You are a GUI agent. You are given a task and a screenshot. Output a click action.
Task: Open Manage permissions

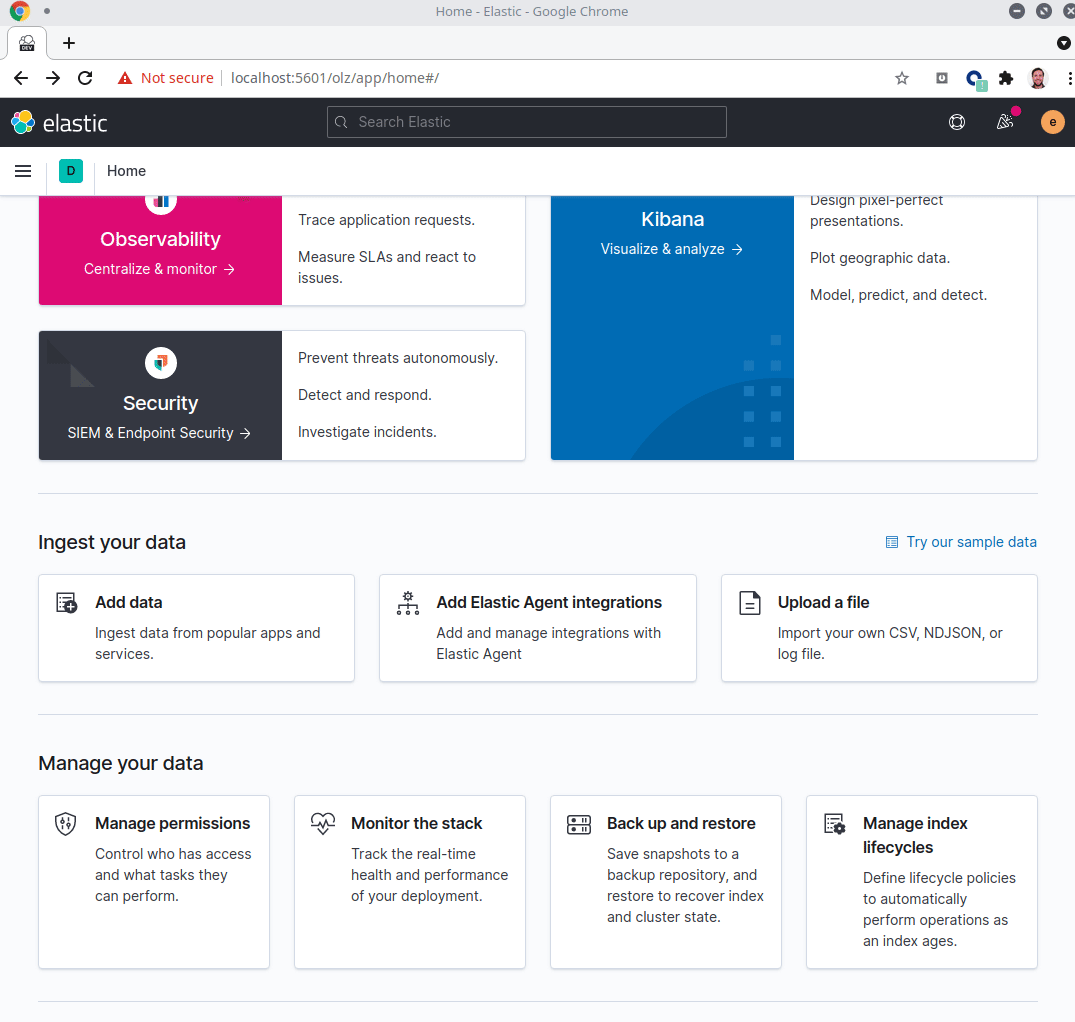point(173,823)
